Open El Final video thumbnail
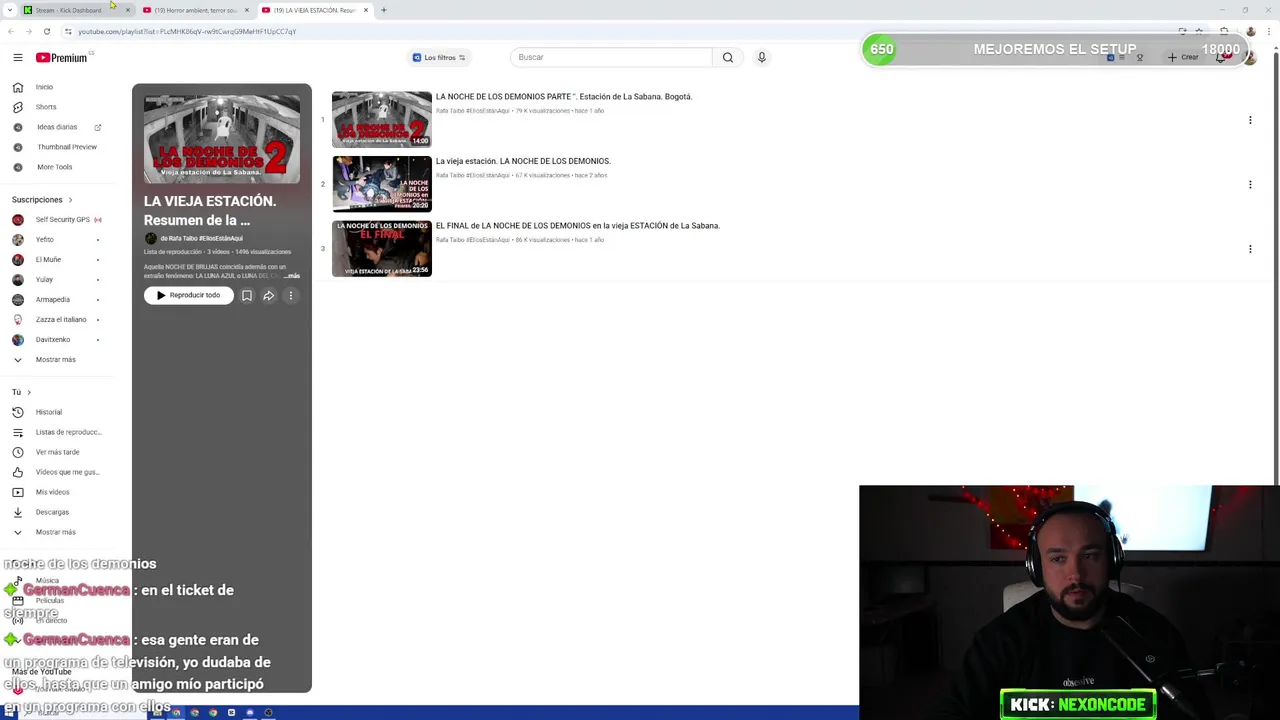Image resolution: width=1280 pixels, height=720 pixels. 382,248
